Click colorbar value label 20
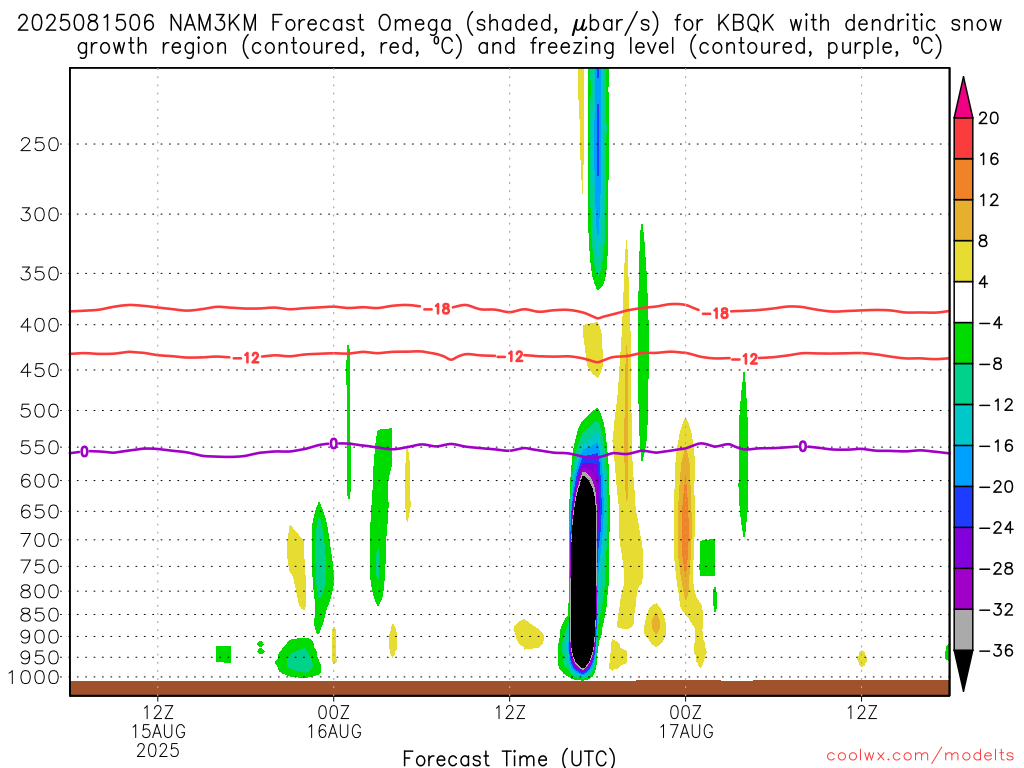The height and width of the screenshot is (768, 1024). click(x=989, y=118)
